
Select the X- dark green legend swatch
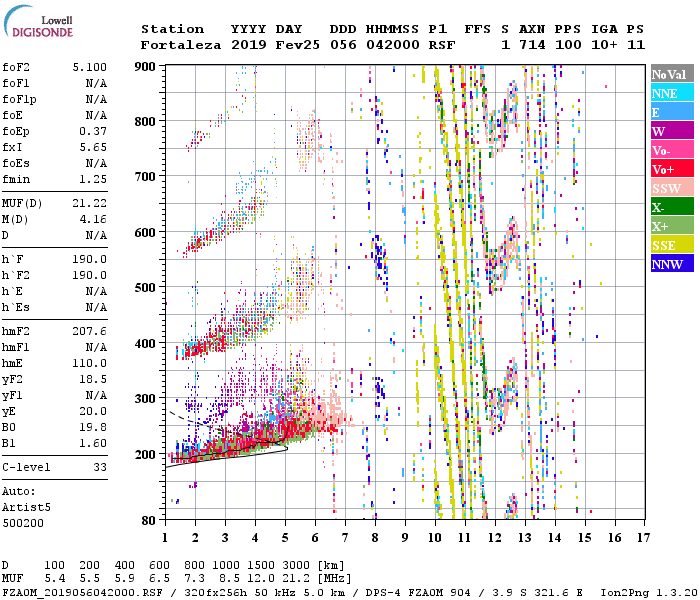click(x=672, y=207)
